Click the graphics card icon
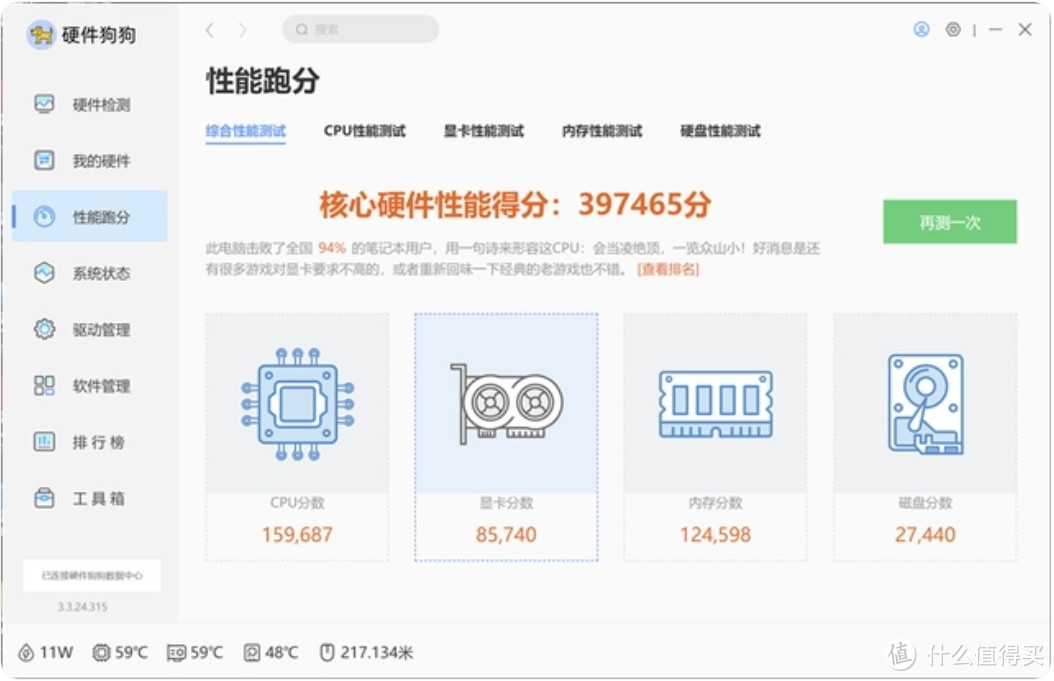1054x681 pixels. click(x=506, y=403)
